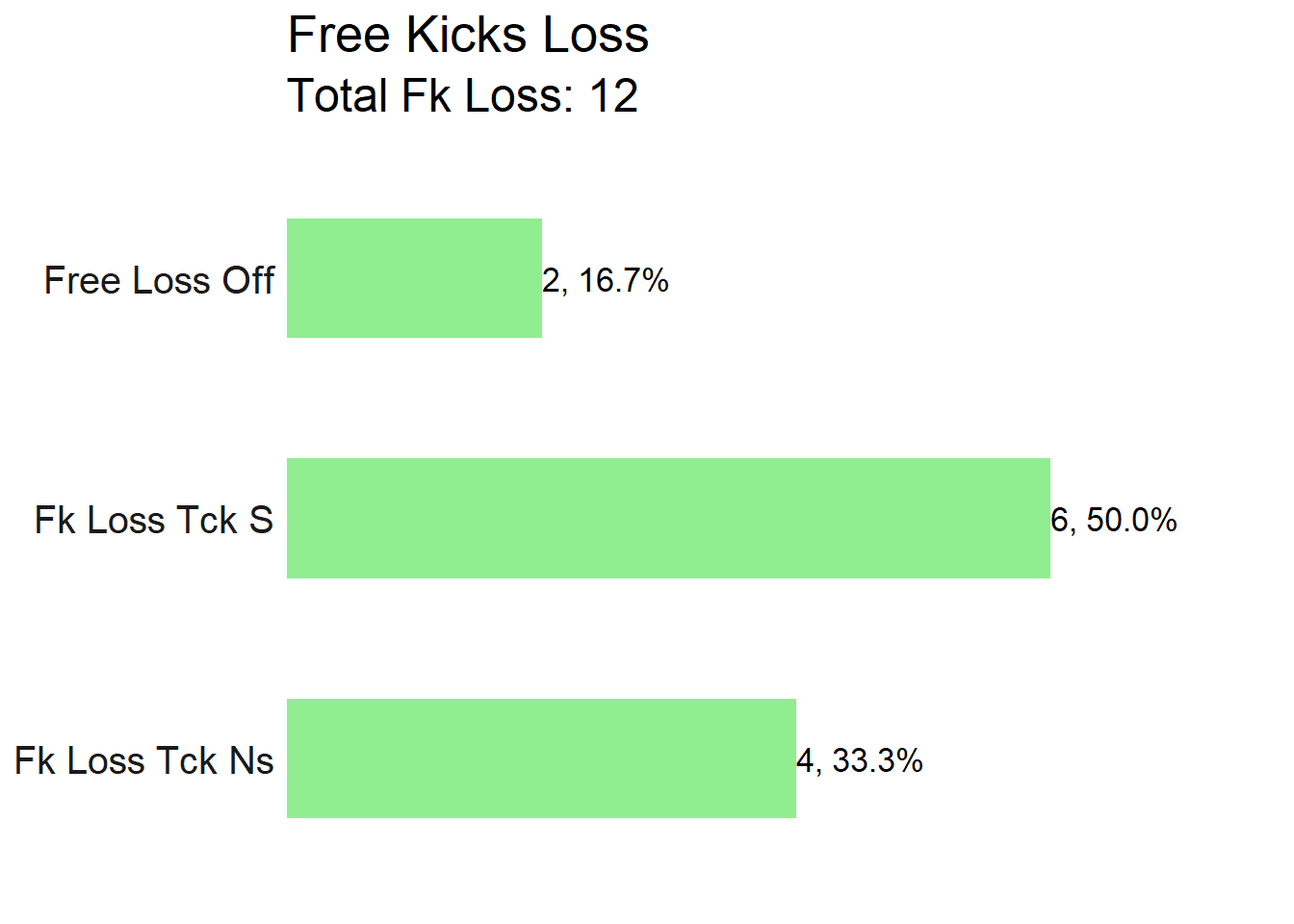
Task: Select "Off" in the top axis label
Action: tap(248, 281)
